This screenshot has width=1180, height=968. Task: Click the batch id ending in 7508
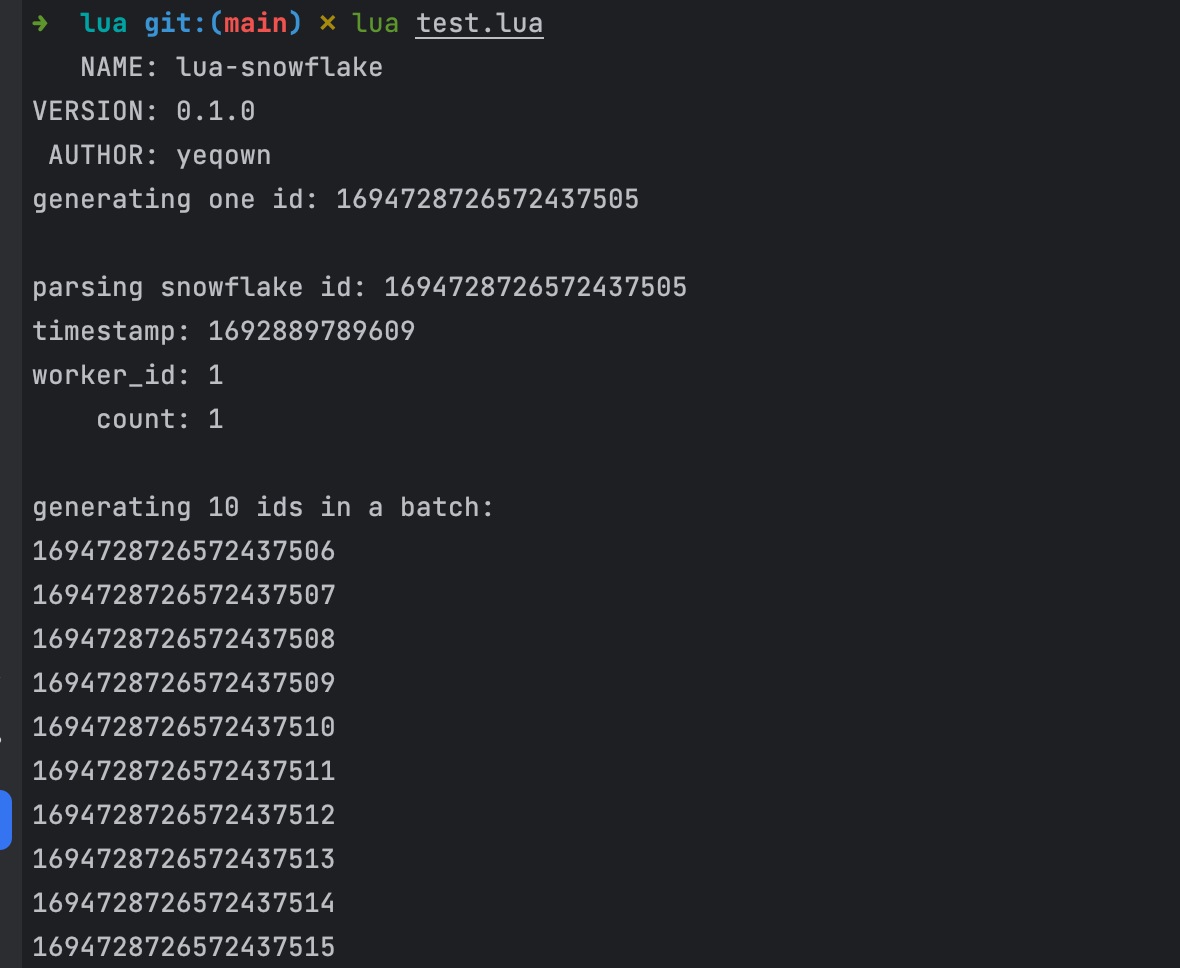click(x=184, y=639)
